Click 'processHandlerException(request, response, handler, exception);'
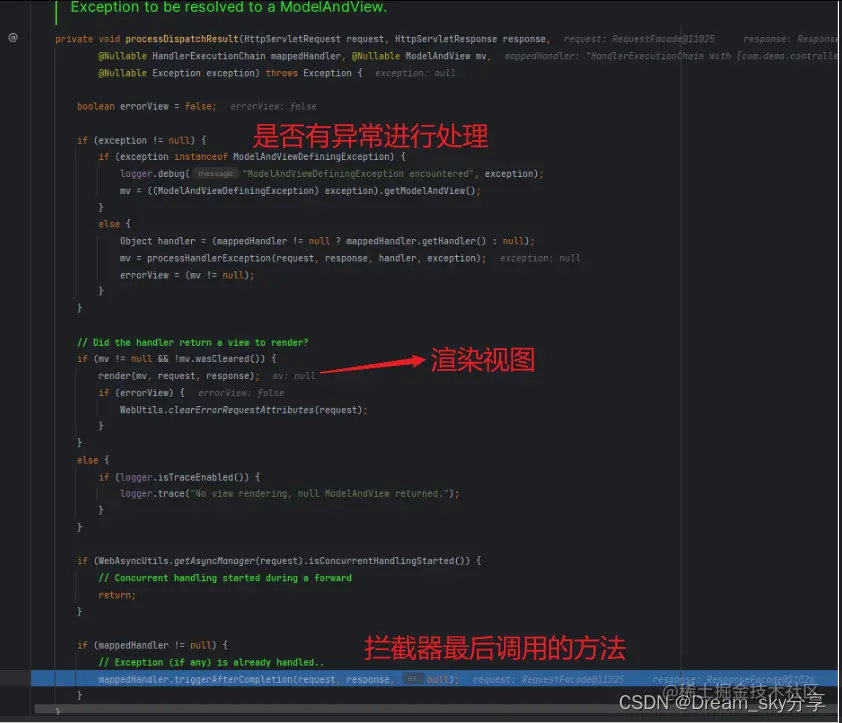The image size is (842, 723). pyautogui.click(x=316, y=258)
